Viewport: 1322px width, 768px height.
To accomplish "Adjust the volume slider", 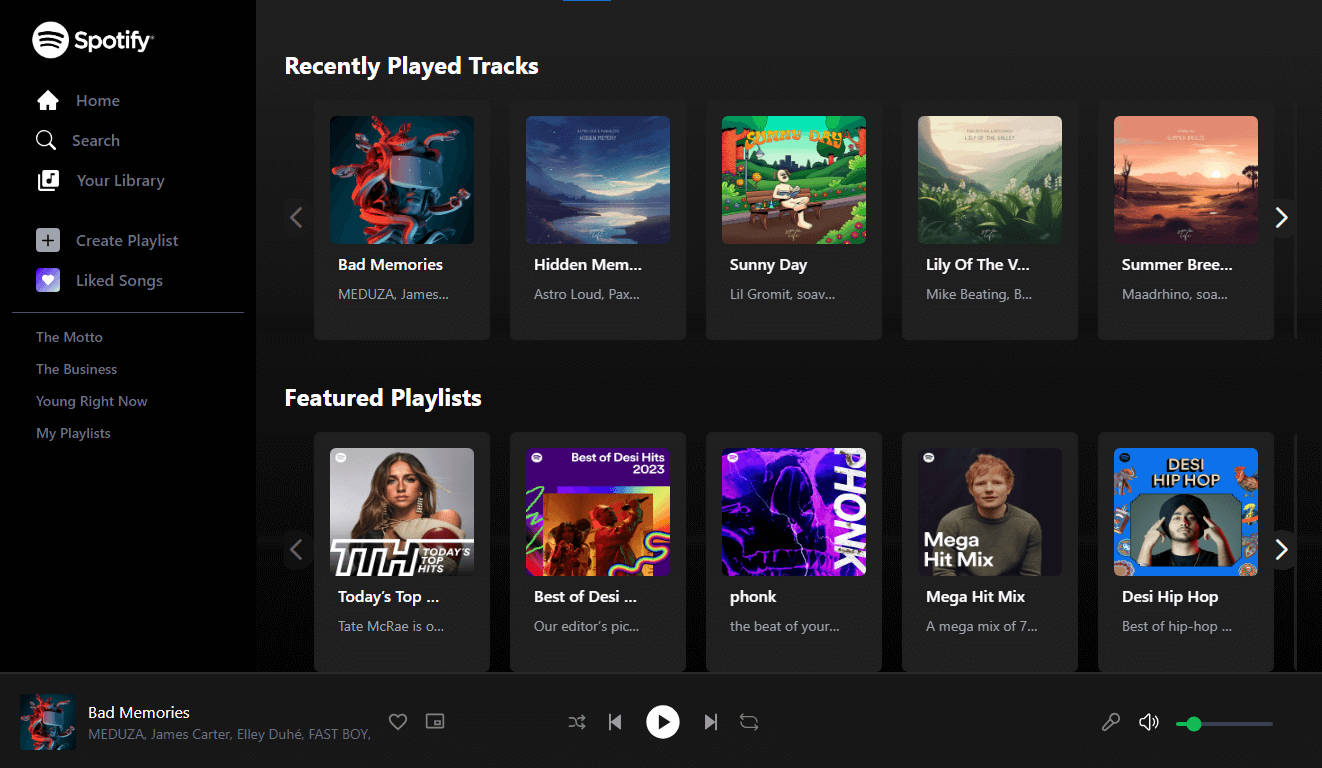I will click(x=1224, y=723).
